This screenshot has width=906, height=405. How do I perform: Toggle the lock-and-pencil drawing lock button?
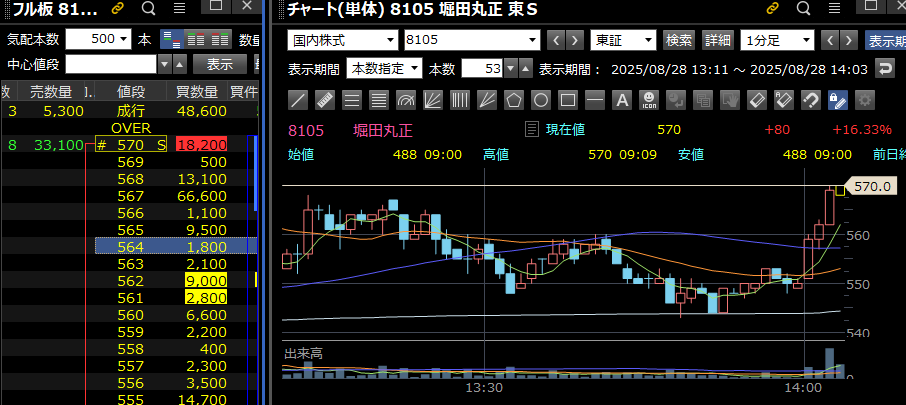coord(837,101)
